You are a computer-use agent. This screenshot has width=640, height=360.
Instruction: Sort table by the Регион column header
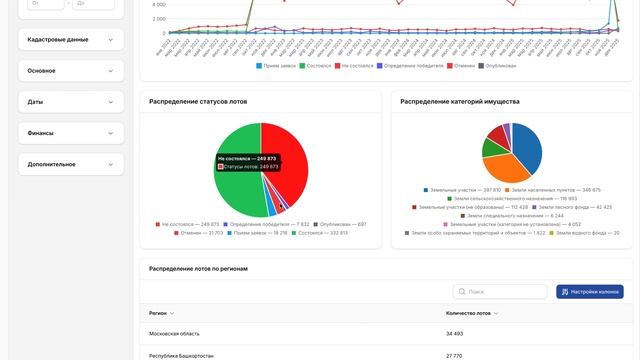click(x=161, y=313)
